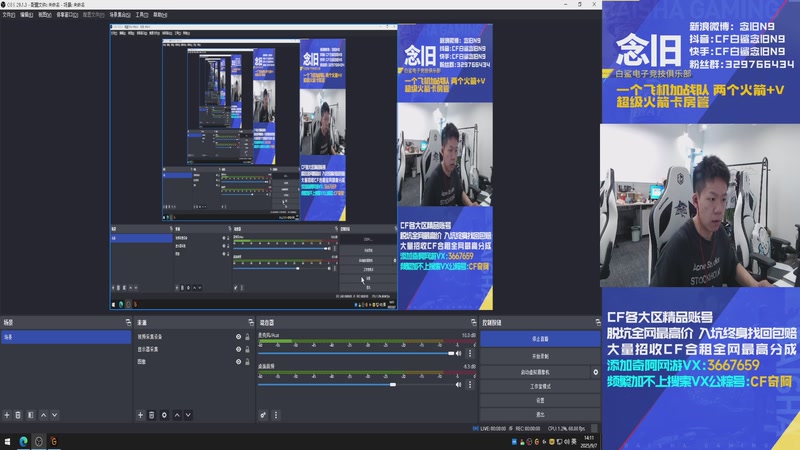Open the orange app icon on the taskbar
Viewport: 800px width, 450px height.
tap(54, 441)
